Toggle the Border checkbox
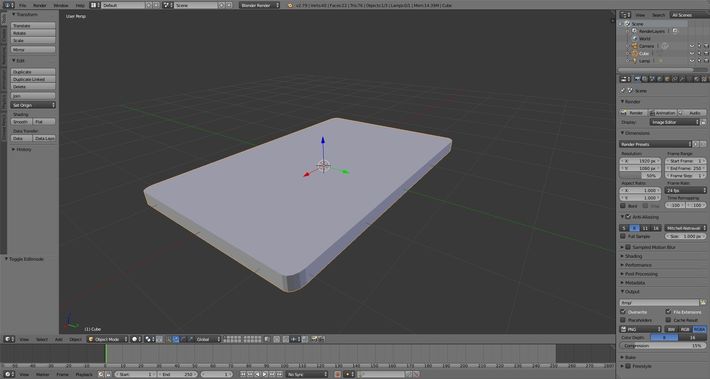Image resolution: width=710 pixels, height=379 pixels. pyautogui.click(x=623, y=206)
